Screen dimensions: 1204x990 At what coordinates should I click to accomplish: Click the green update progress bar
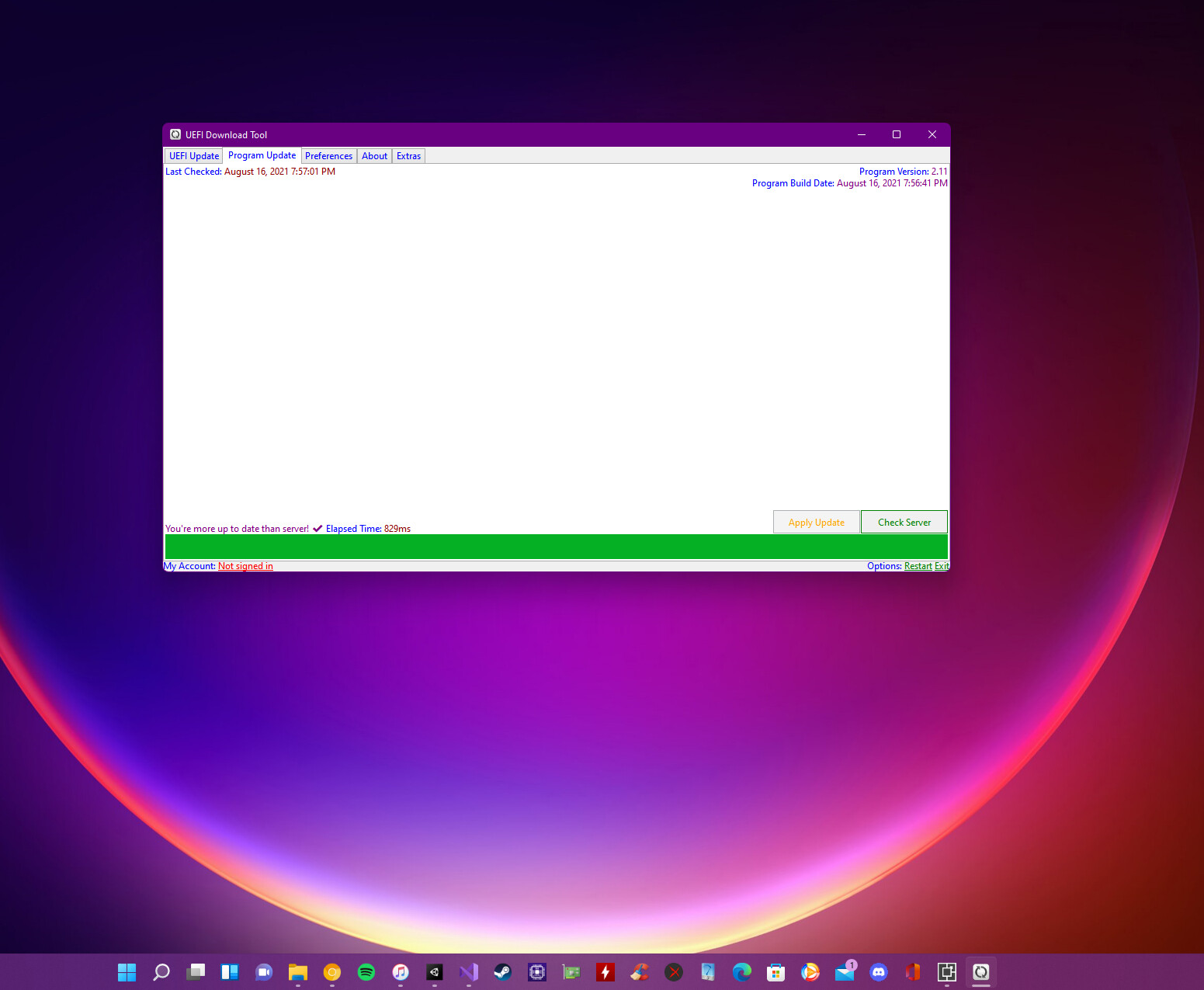557,547
